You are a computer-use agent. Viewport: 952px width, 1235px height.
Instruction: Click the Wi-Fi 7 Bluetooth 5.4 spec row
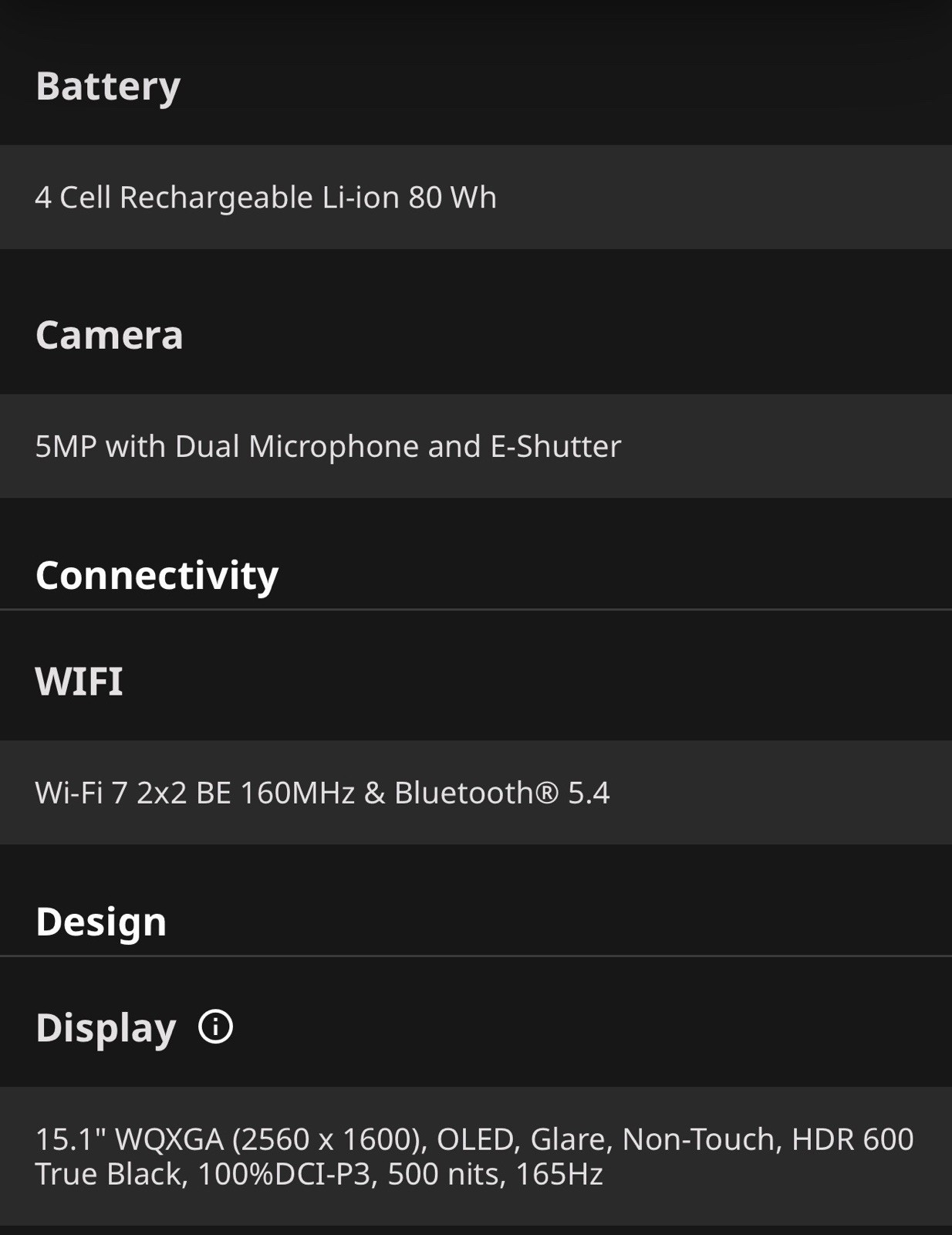point(476,793)
